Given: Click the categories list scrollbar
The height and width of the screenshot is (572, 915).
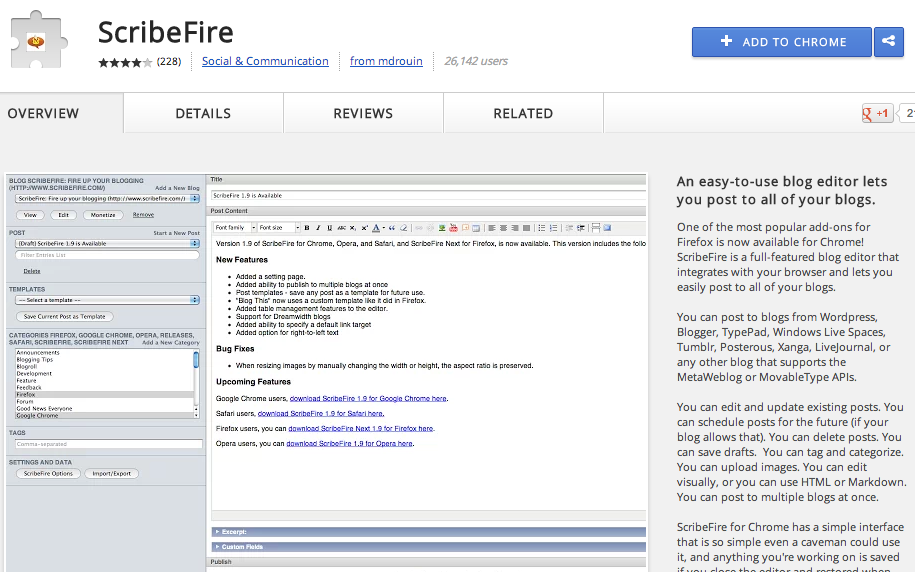Looking at the screenshot, I should [196, 383].
